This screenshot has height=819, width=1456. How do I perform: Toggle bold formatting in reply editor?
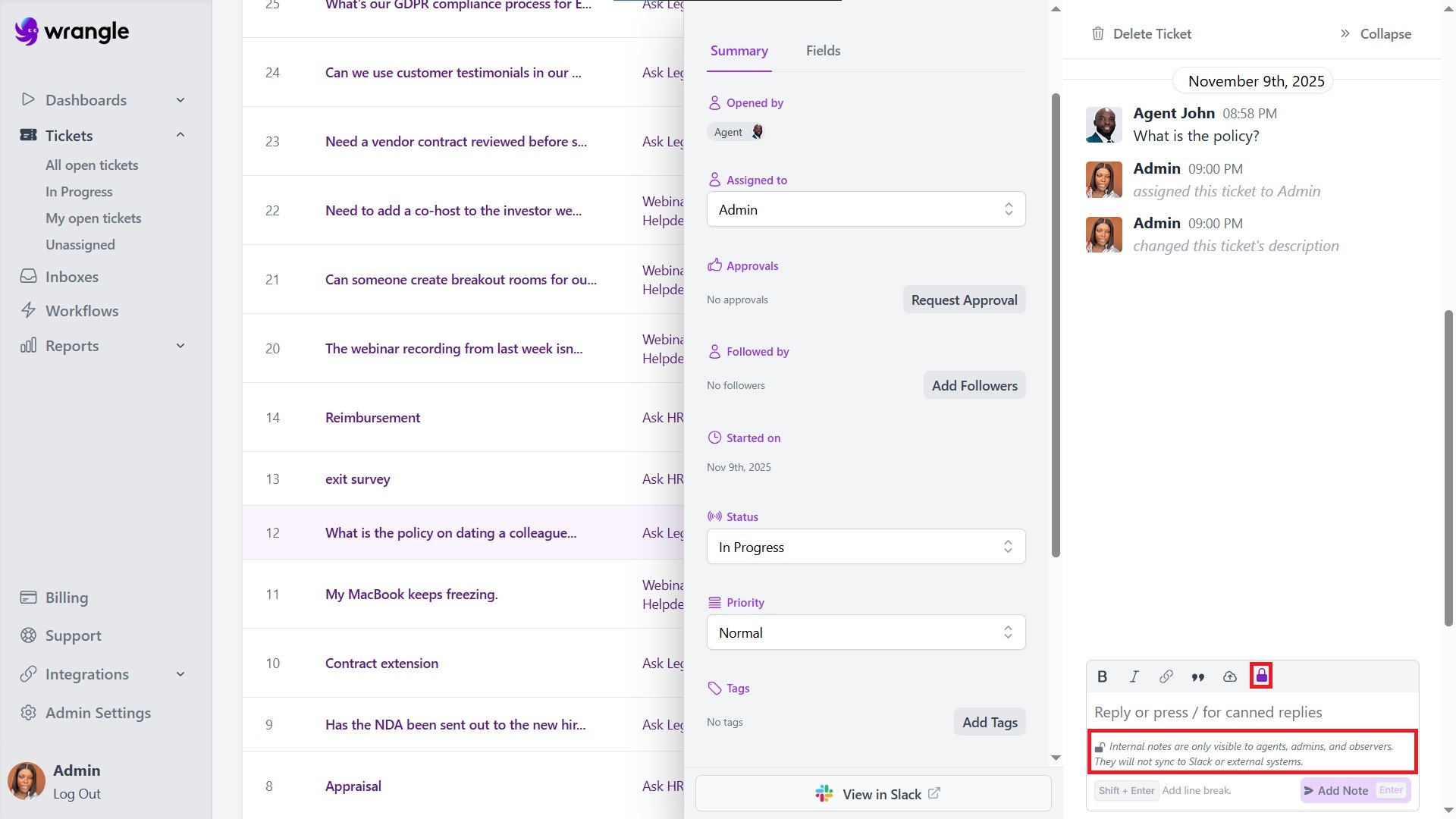[1103, 676]
